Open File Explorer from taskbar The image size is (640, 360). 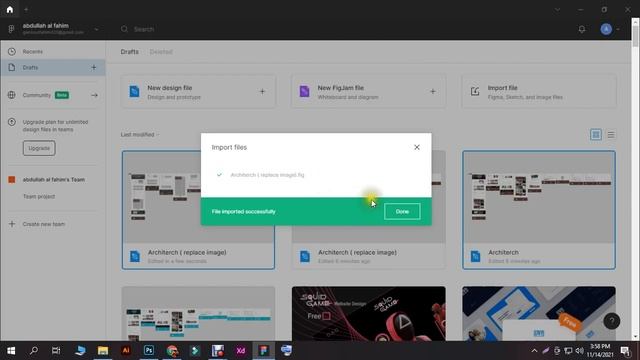(102, 351)
